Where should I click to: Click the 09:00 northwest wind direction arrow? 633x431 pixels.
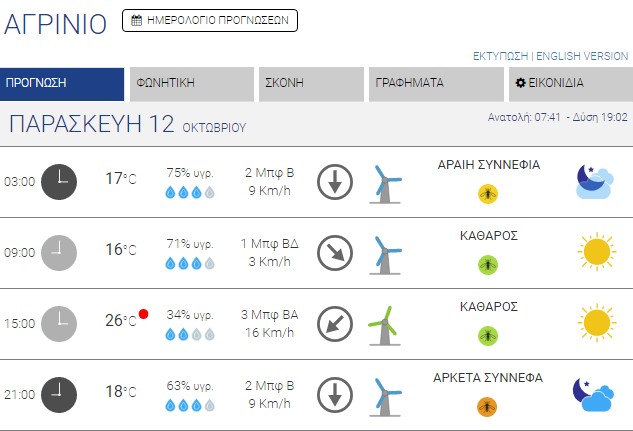click(x=335, y=253)
